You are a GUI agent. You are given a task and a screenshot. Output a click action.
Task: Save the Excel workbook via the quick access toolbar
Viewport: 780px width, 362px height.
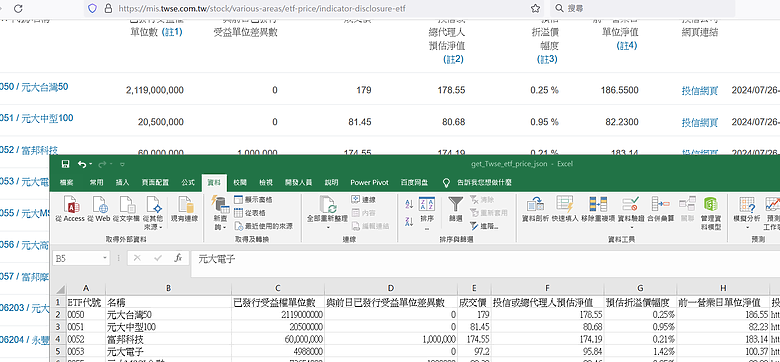[x=65, y=164]
